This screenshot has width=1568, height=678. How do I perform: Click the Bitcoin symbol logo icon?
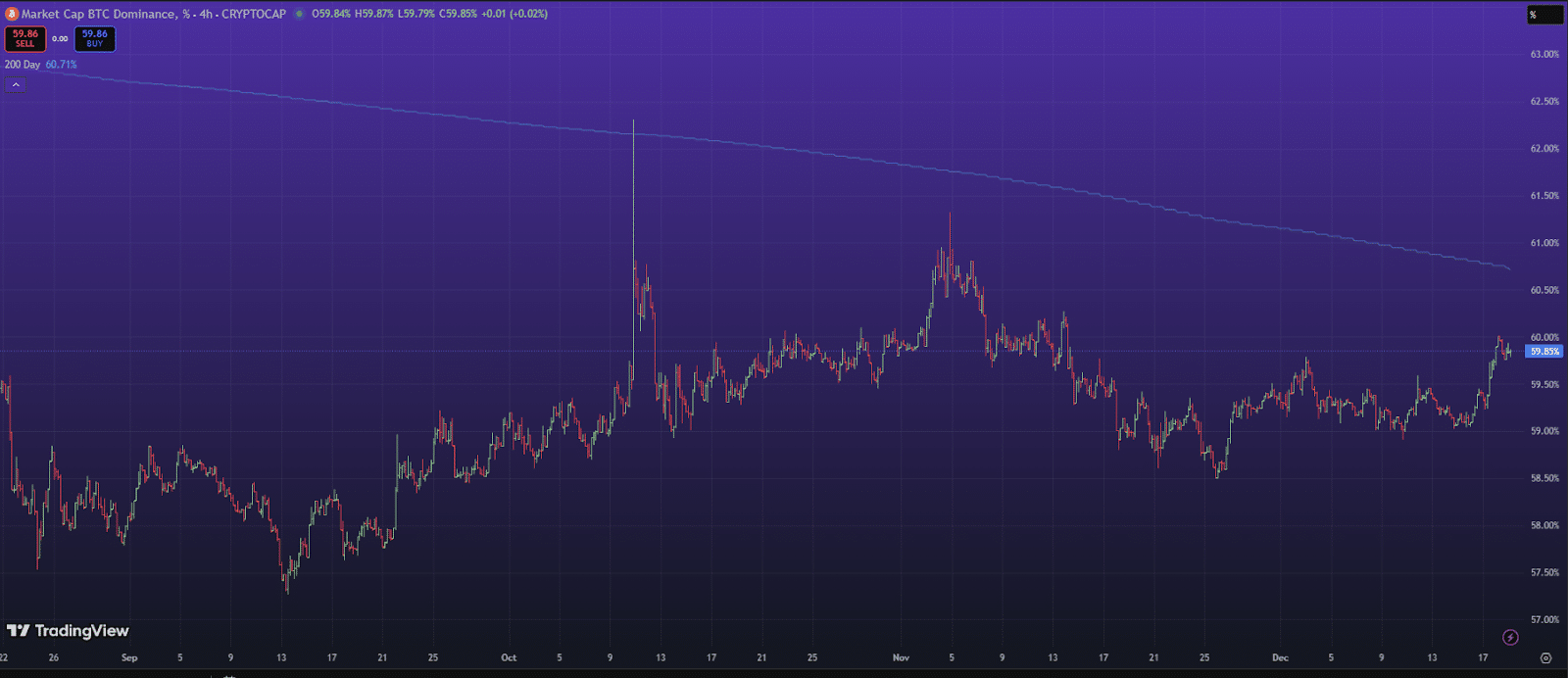click(x=12, y=14)
